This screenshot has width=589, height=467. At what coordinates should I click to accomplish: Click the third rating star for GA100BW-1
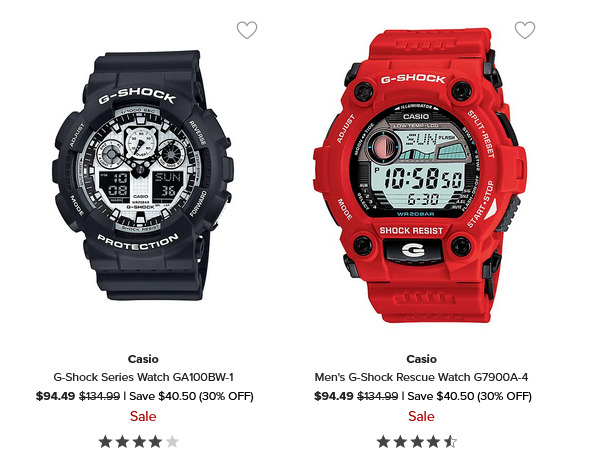pos(139,441)
